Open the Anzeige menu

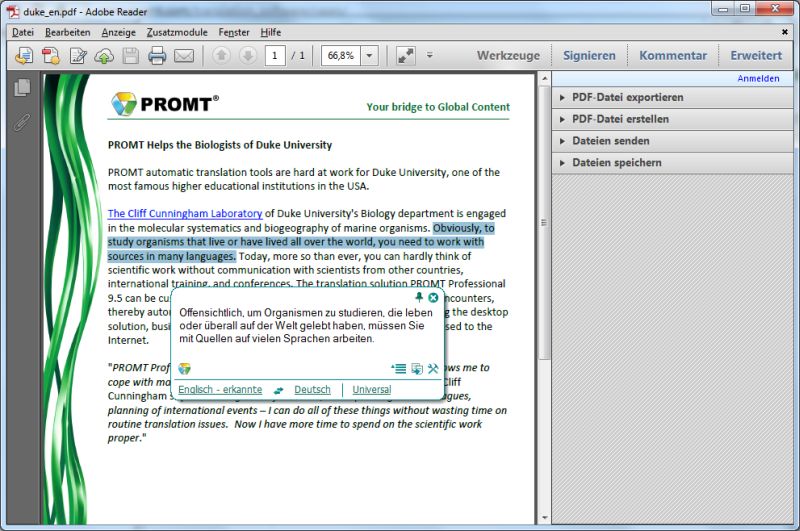(x=118, y=32)
